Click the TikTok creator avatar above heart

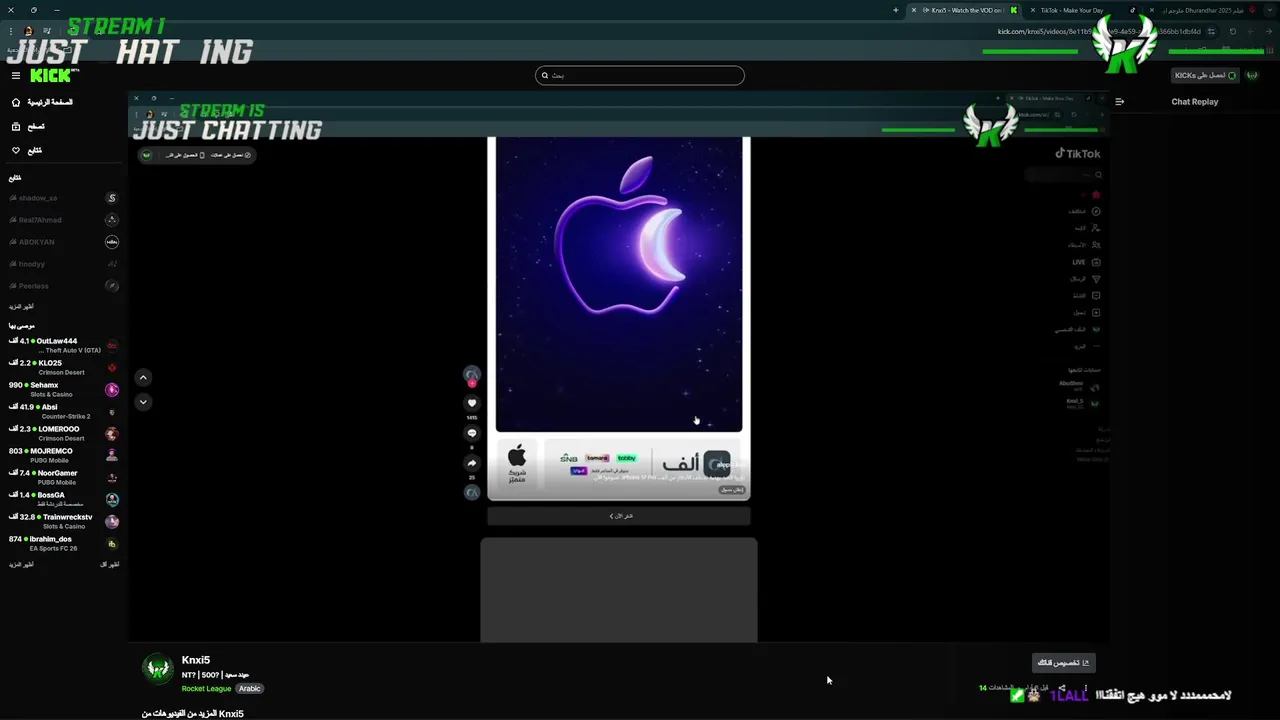tap(472, 374)
